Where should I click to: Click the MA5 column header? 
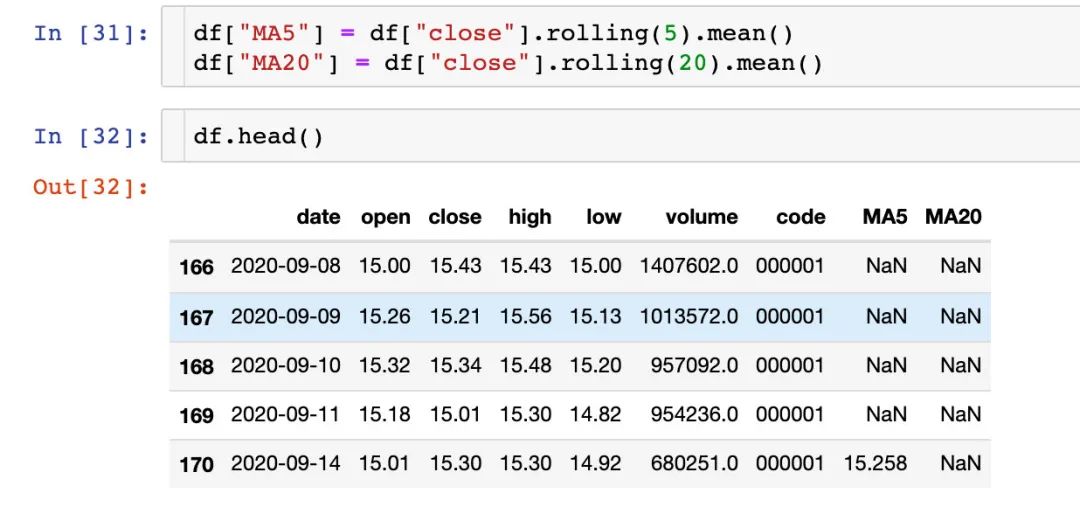[884, 217]
